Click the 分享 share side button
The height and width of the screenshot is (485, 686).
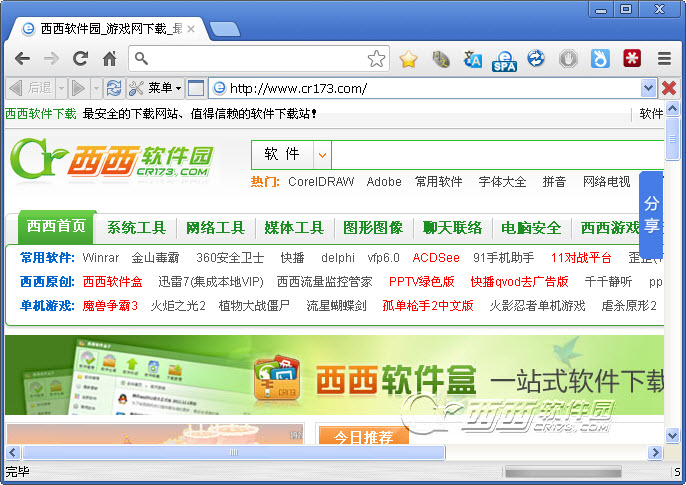click(651, 214)
